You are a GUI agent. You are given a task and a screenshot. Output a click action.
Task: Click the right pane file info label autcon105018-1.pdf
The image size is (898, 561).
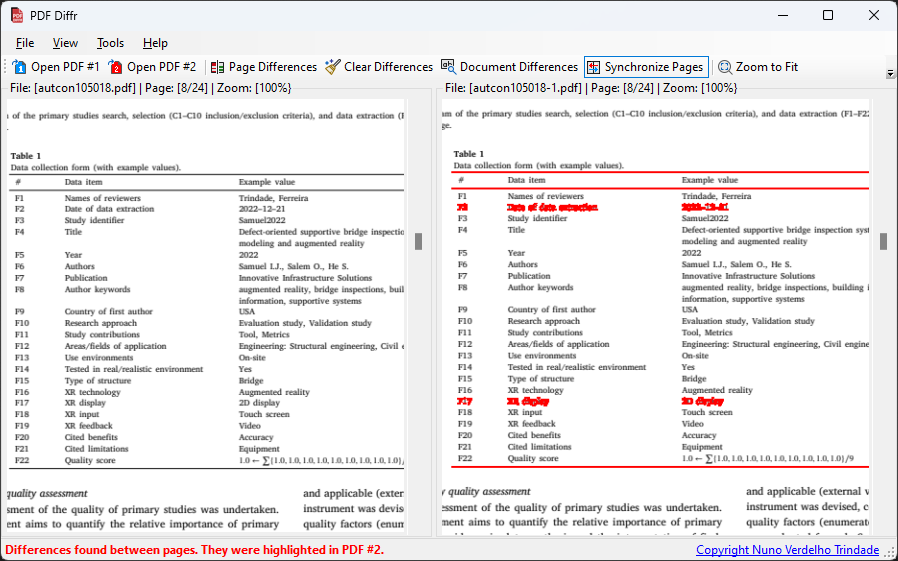tap(591, 88)
